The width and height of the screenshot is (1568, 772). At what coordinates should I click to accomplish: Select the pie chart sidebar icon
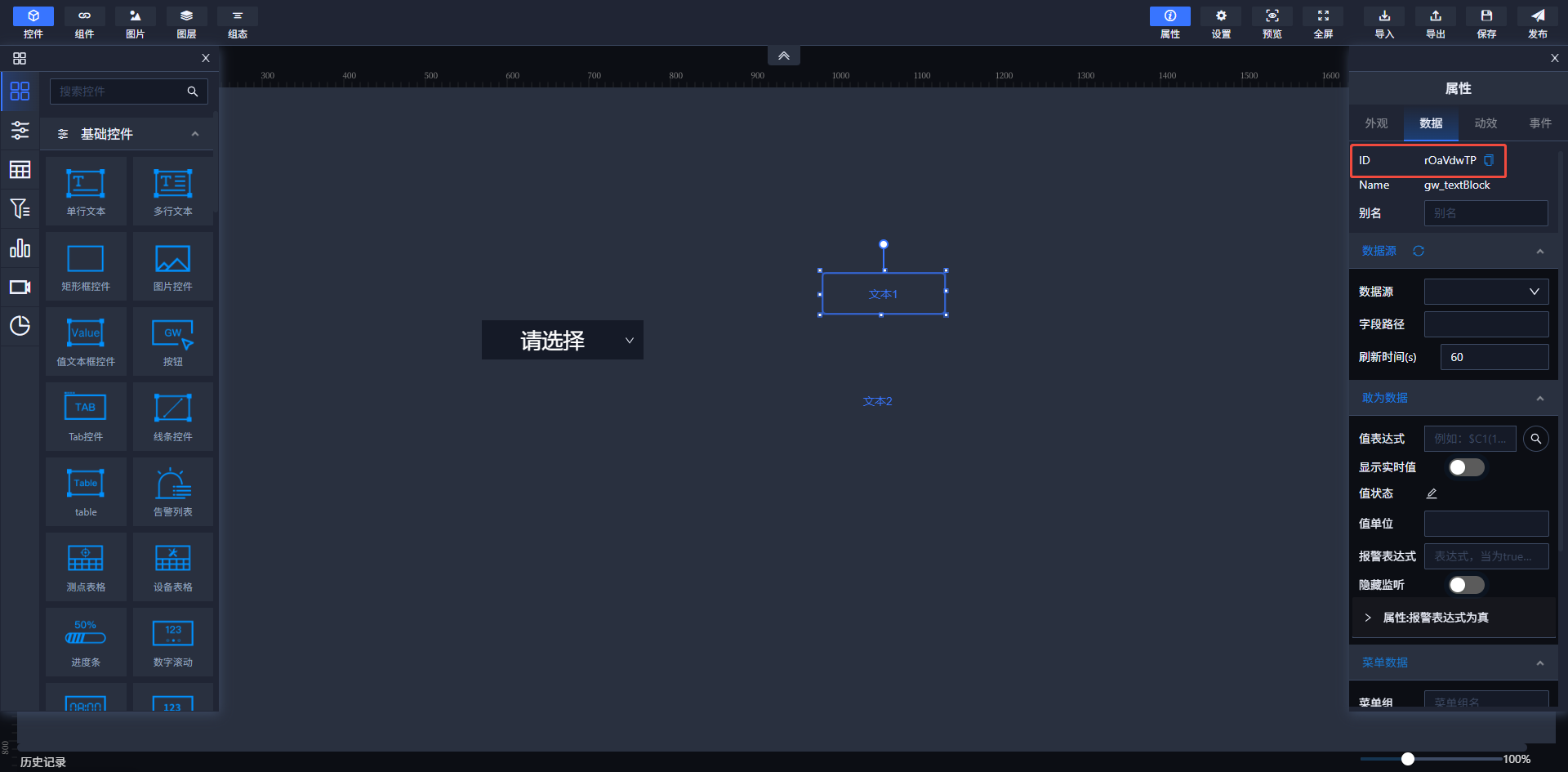click(20, 326)
